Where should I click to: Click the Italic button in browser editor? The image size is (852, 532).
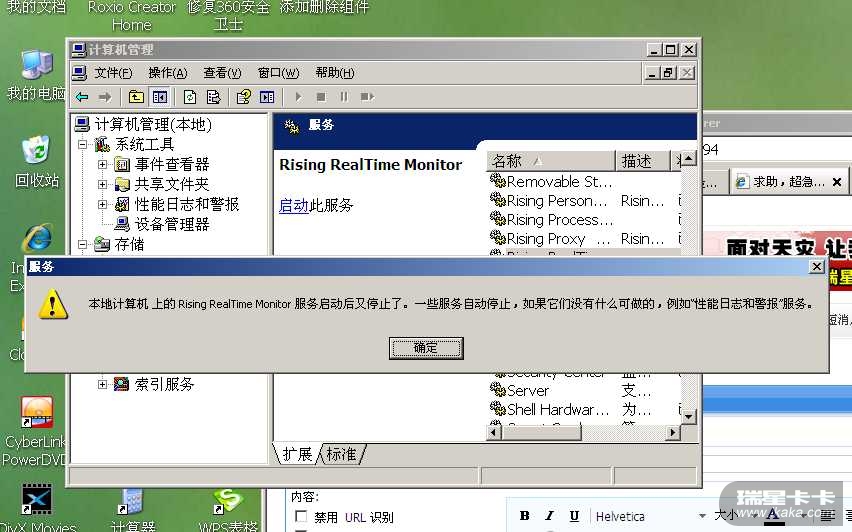coord(549,516)
